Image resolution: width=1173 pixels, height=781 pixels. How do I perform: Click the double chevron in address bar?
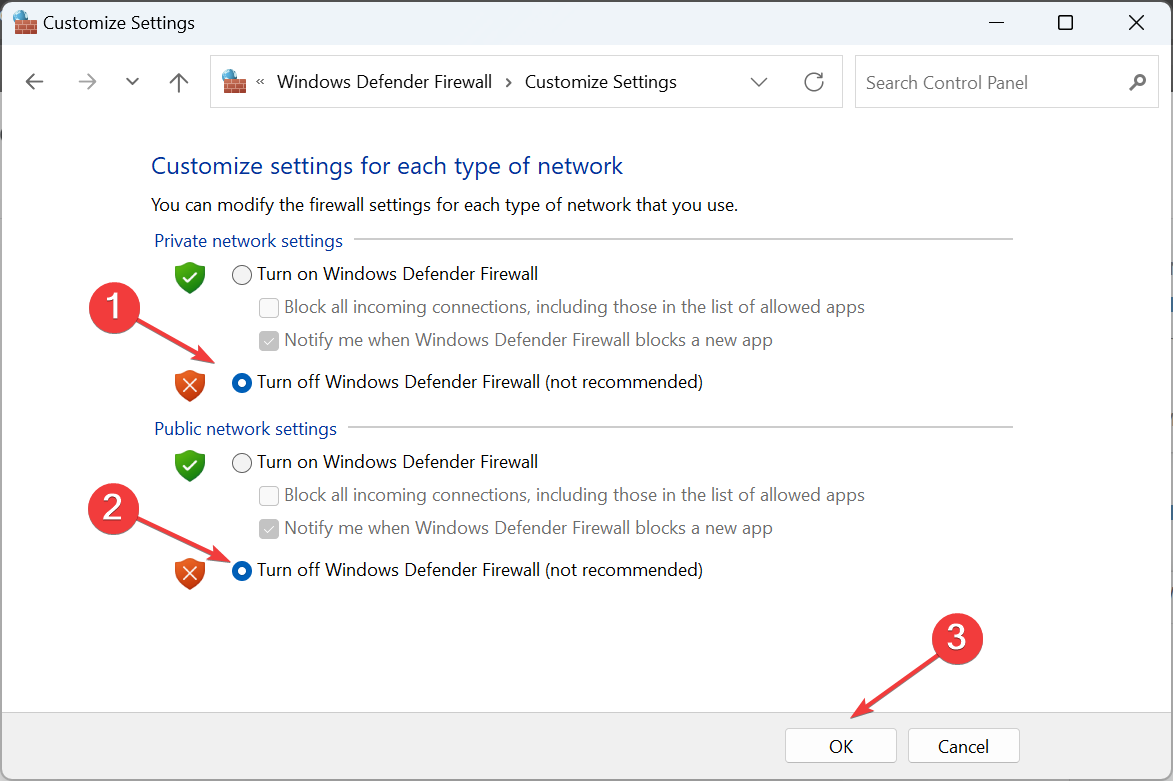[x=260, y=82]
